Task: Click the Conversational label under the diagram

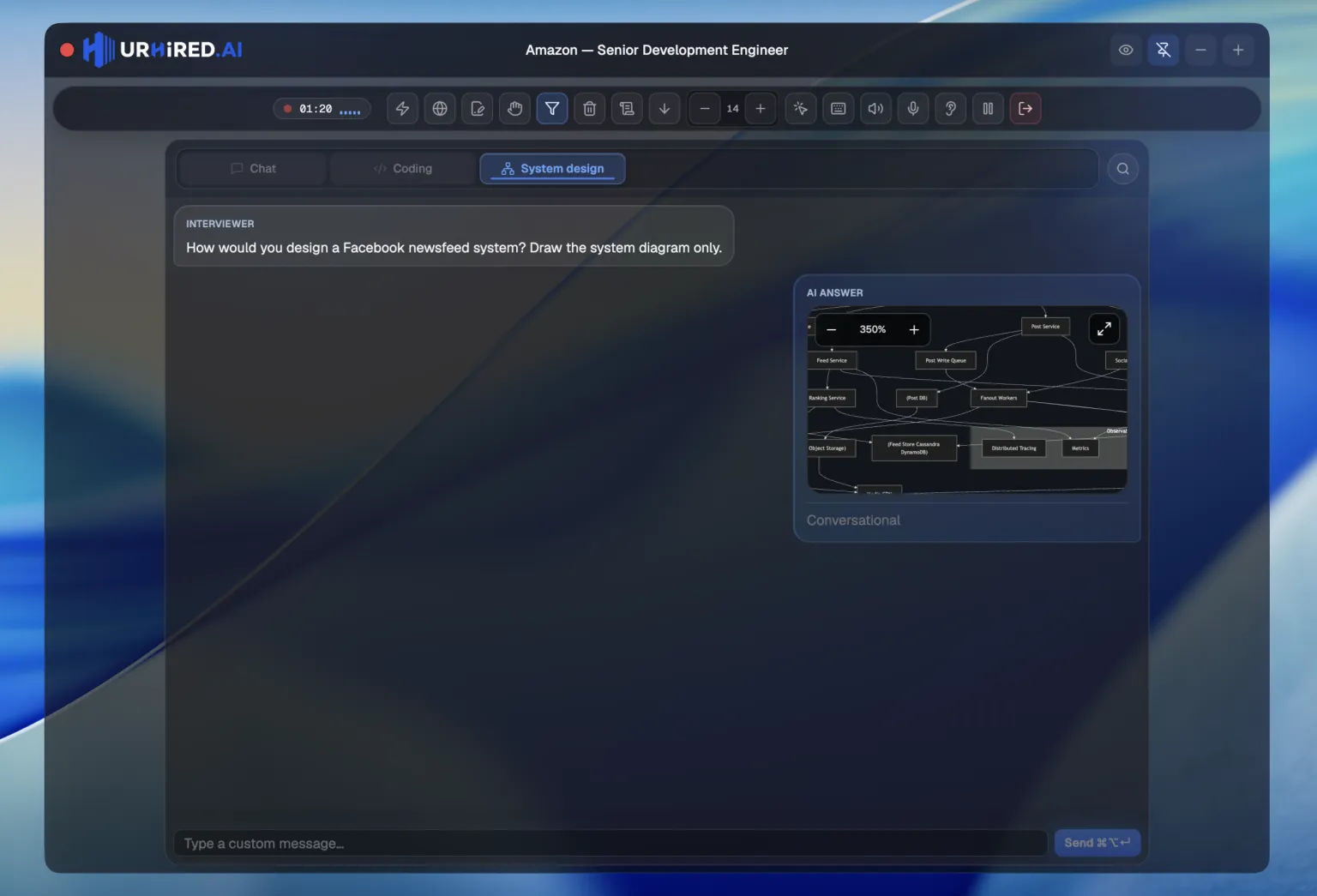Action: [x=853, y=520]
